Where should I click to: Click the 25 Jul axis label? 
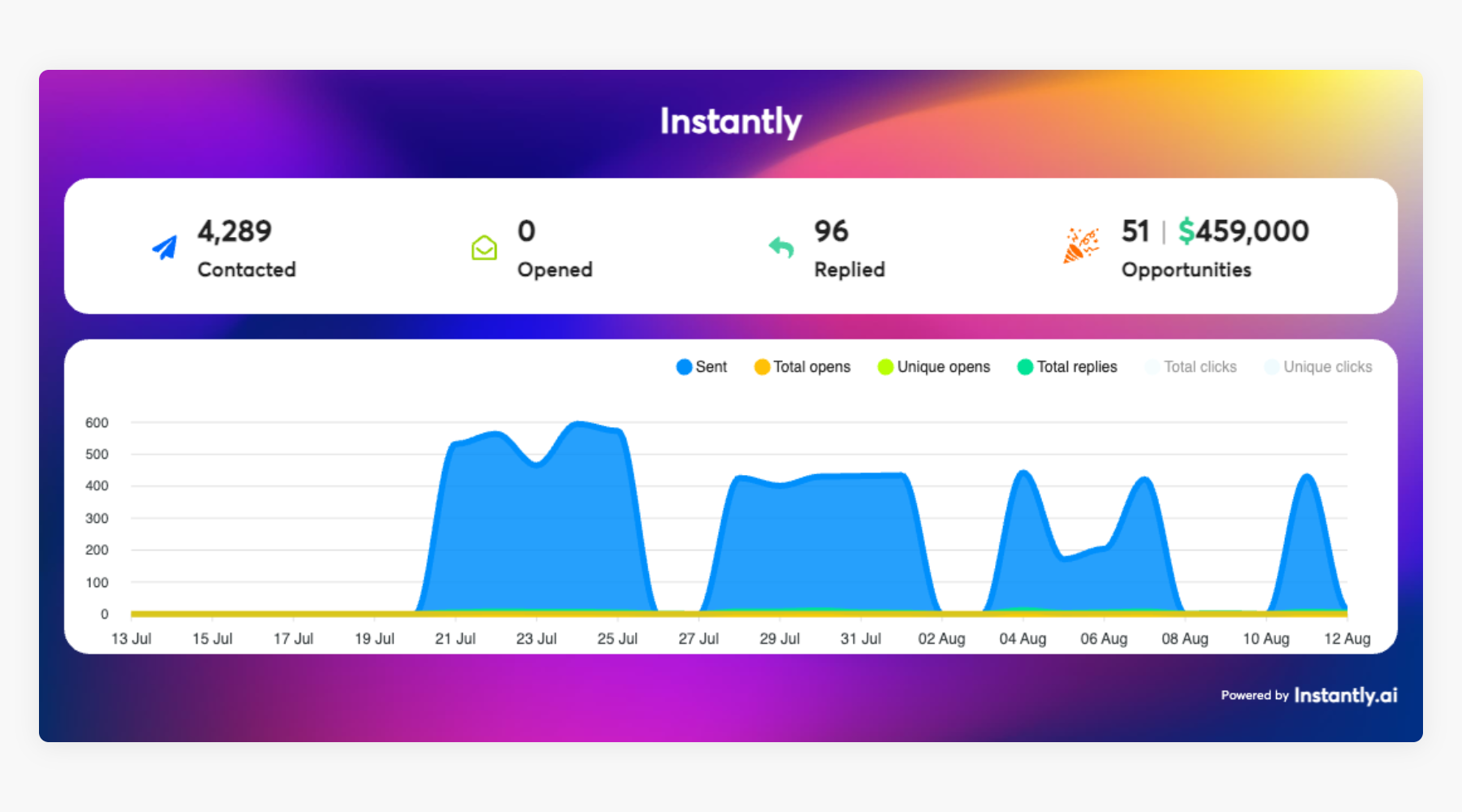(x=617, y=639)
